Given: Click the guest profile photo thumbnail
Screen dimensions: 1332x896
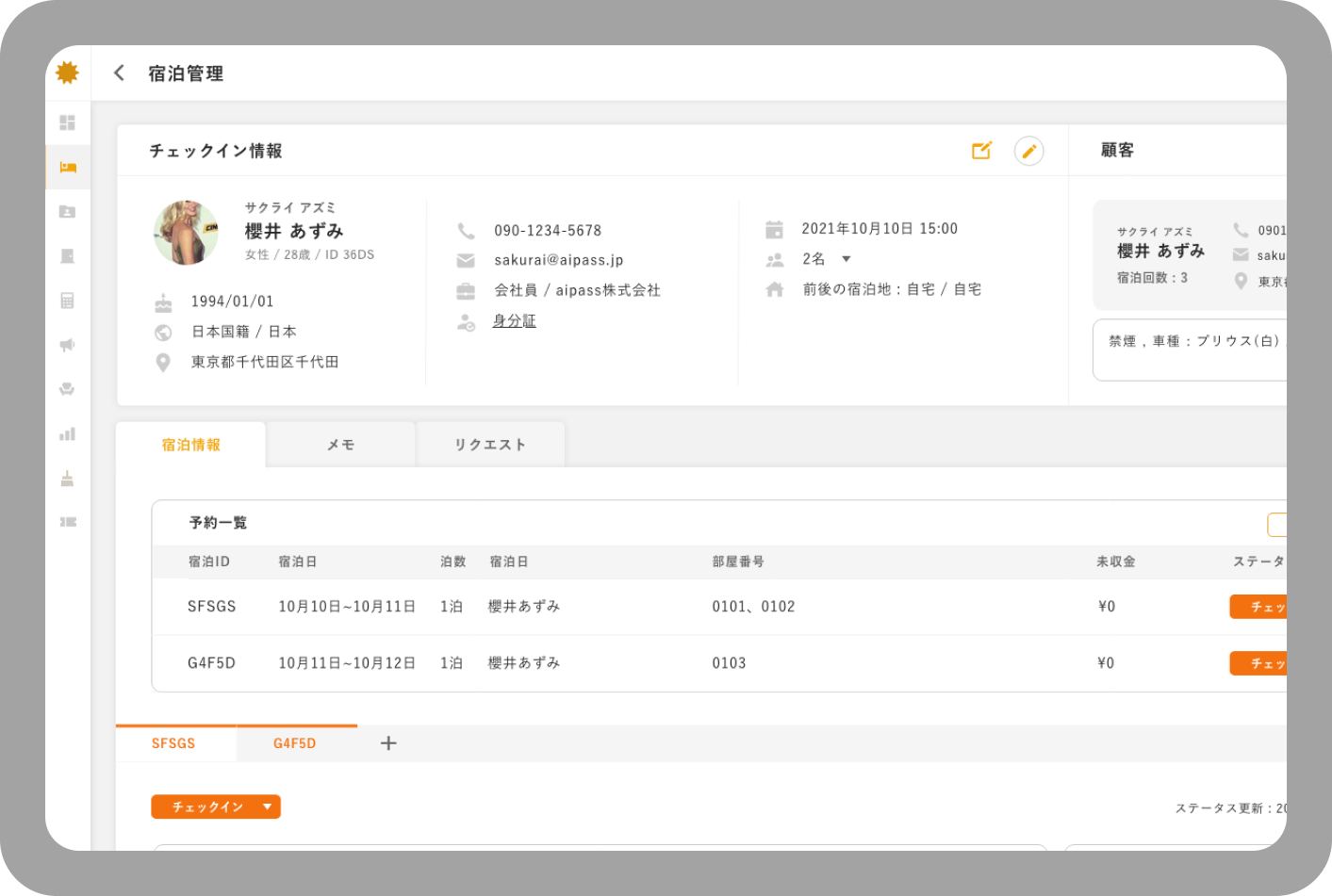Looking at the screenshot, I should coord(186,231).
